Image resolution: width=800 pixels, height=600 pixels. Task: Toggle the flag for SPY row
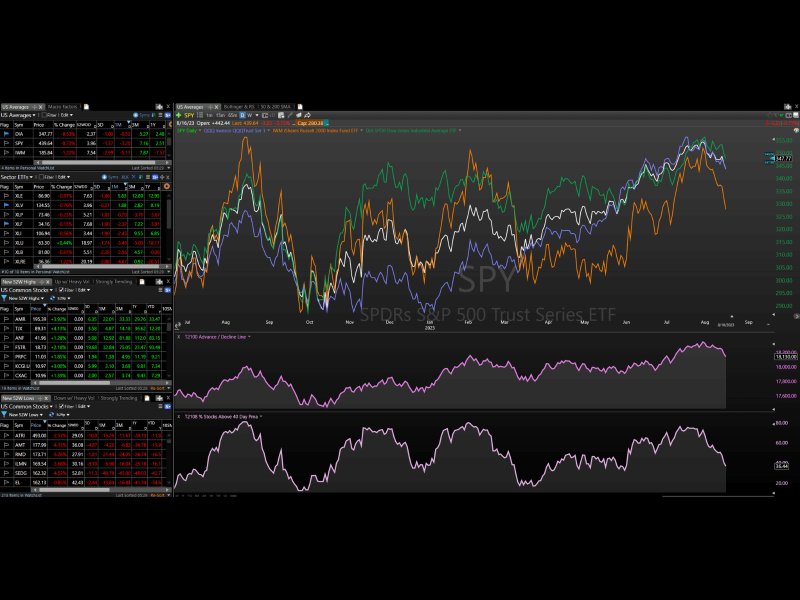tap(6, 143)
